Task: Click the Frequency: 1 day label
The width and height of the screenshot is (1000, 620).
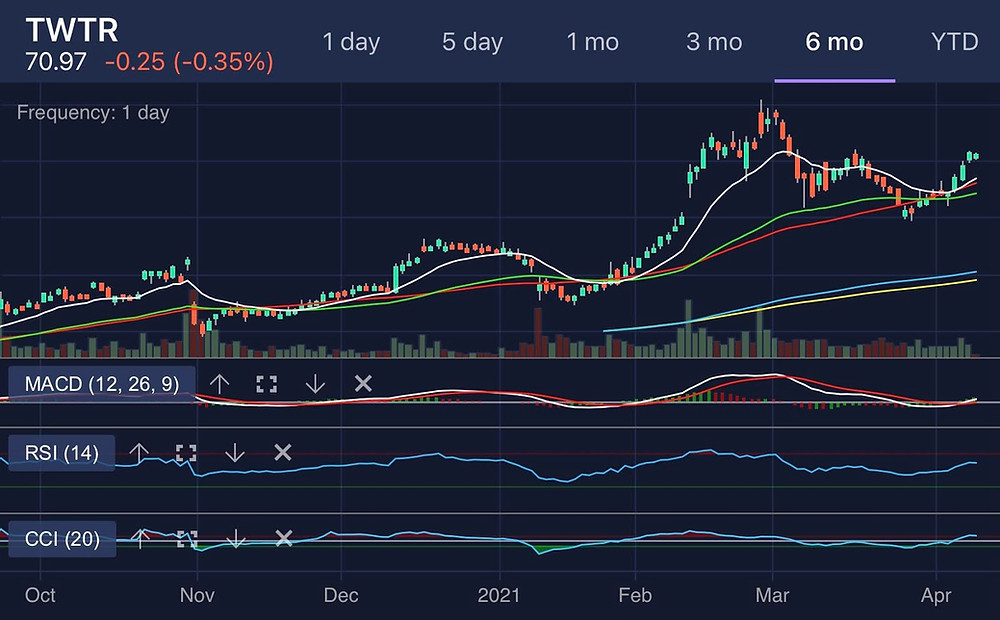Action: (93, 113)
